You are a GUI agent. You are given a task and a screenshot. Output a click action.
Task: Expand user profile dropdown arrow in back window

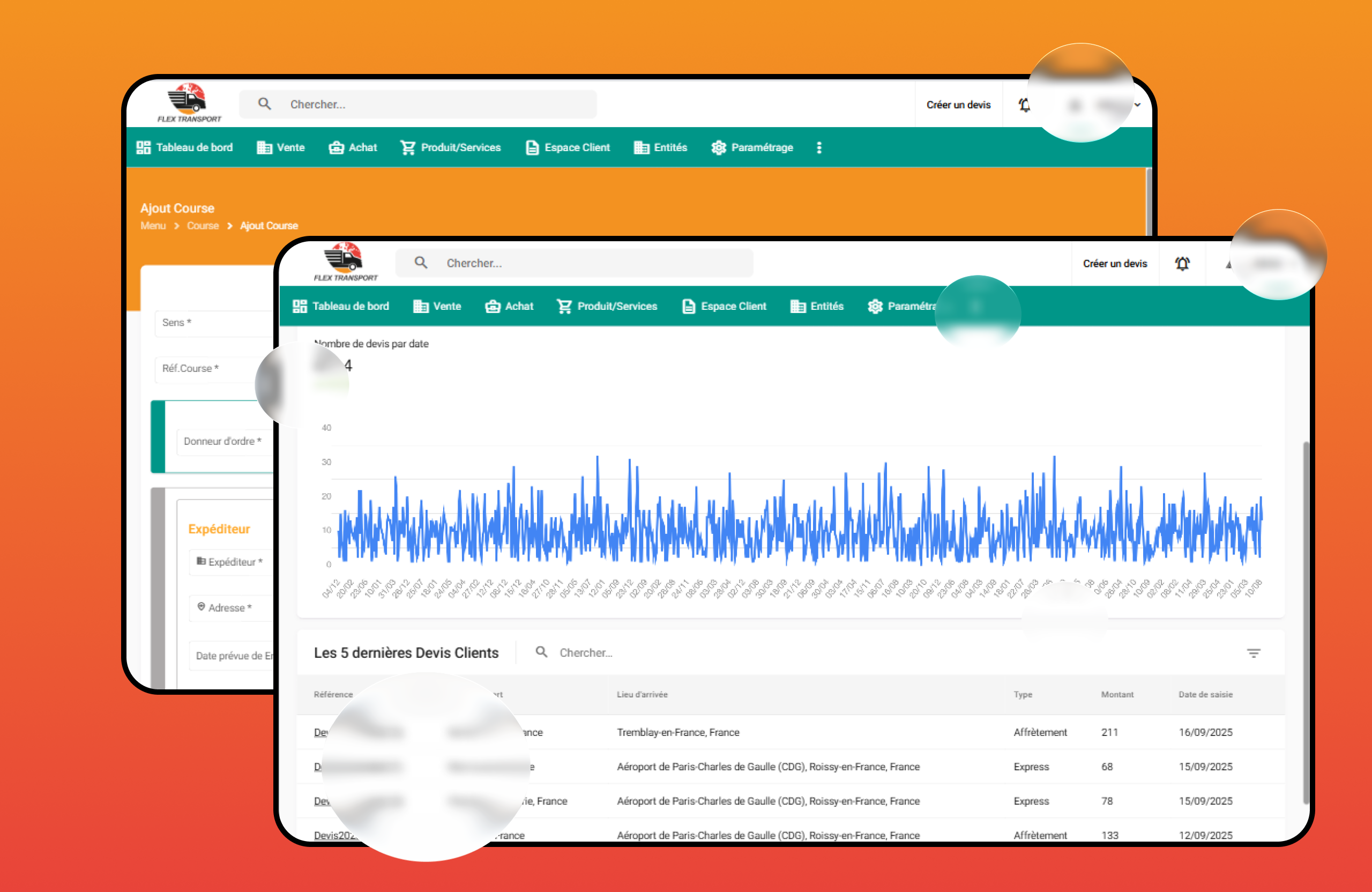coord(1137,105)
